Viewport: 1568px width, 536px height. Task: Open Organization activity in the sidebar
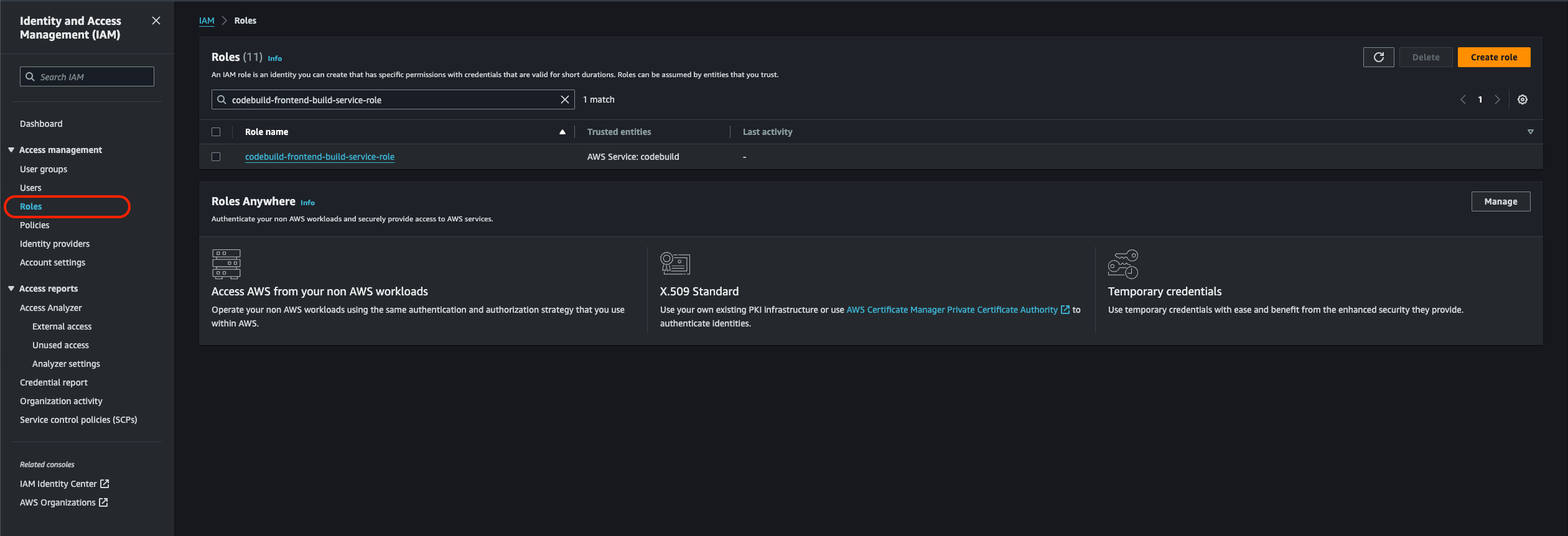click(61, 401)
